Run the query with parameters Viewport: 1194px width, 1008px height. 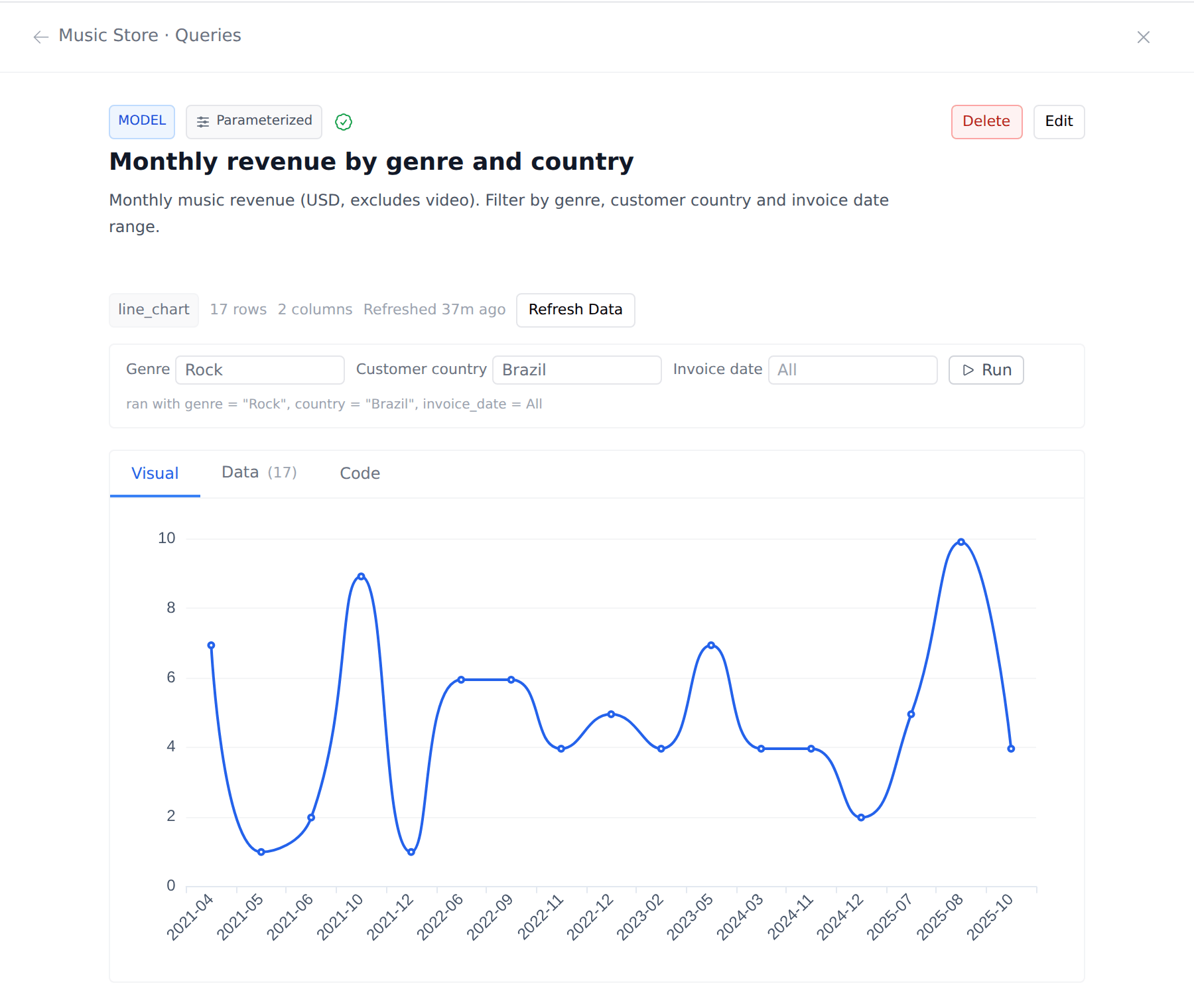[986, 369]
